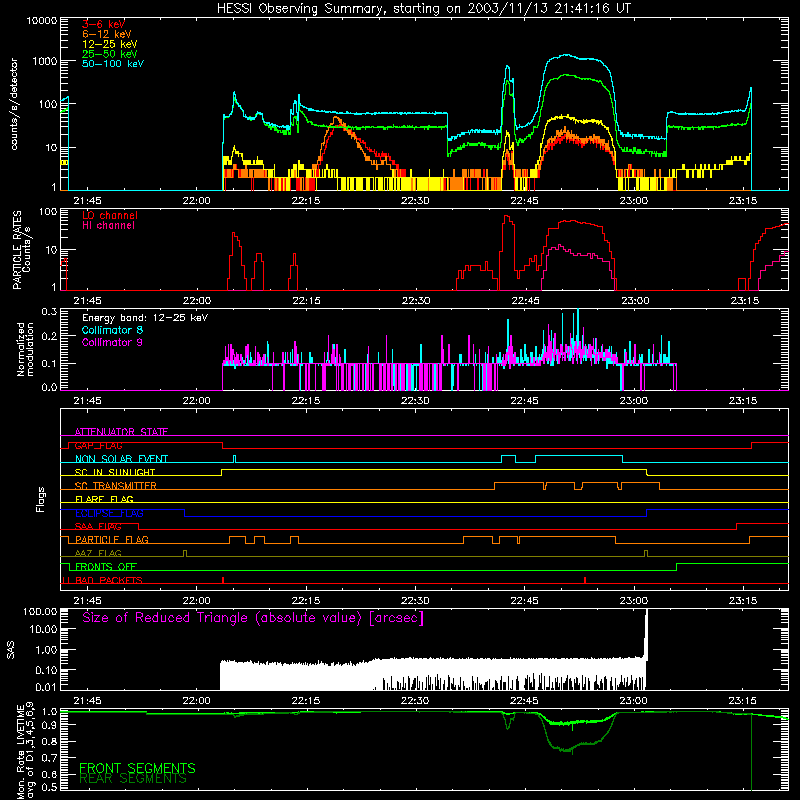This screenshot has width=800, height=800.
Task: Select the "12-25 keV" yellow legend label
Action: tap(110, 44)
